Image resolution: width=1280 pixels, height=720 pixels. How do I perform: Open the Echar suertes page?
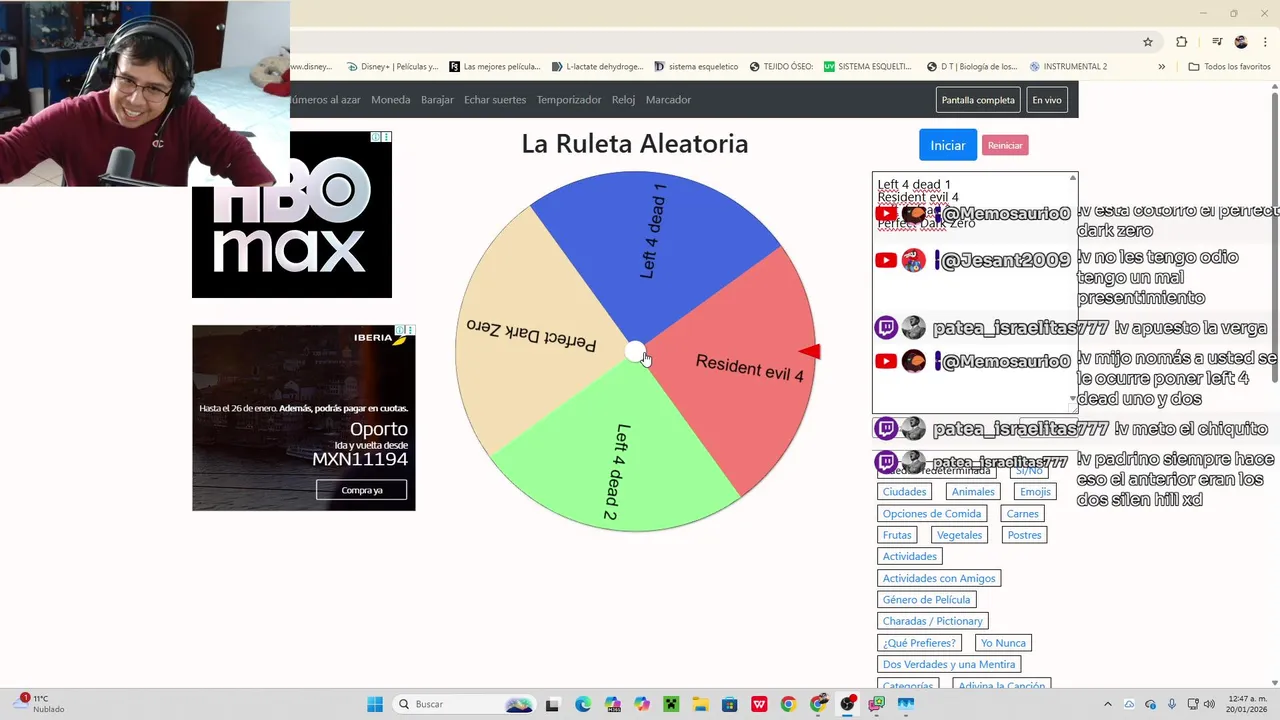pyautogui.click(x=495, y=100)
